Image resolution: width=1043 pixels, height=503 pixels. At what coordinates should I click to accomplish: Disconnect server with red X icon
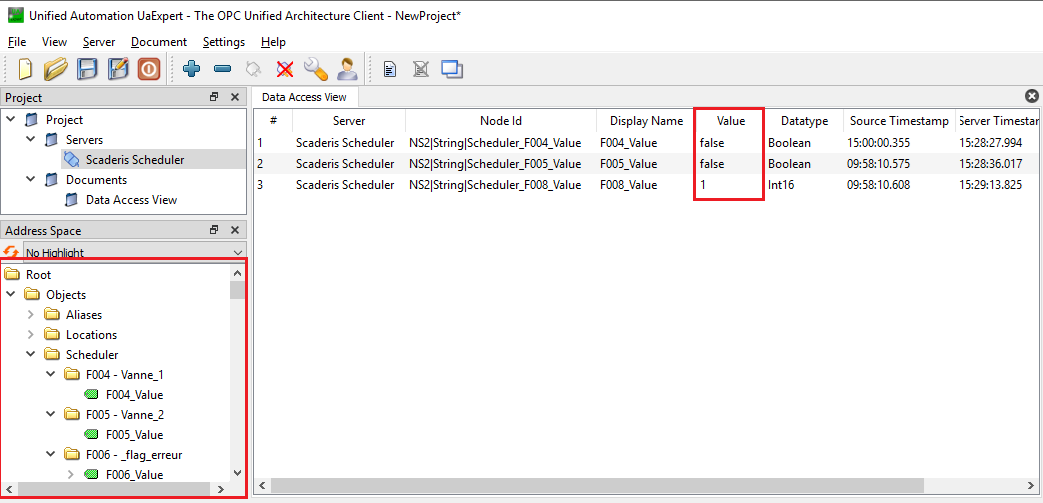click(x=285, y=69)
